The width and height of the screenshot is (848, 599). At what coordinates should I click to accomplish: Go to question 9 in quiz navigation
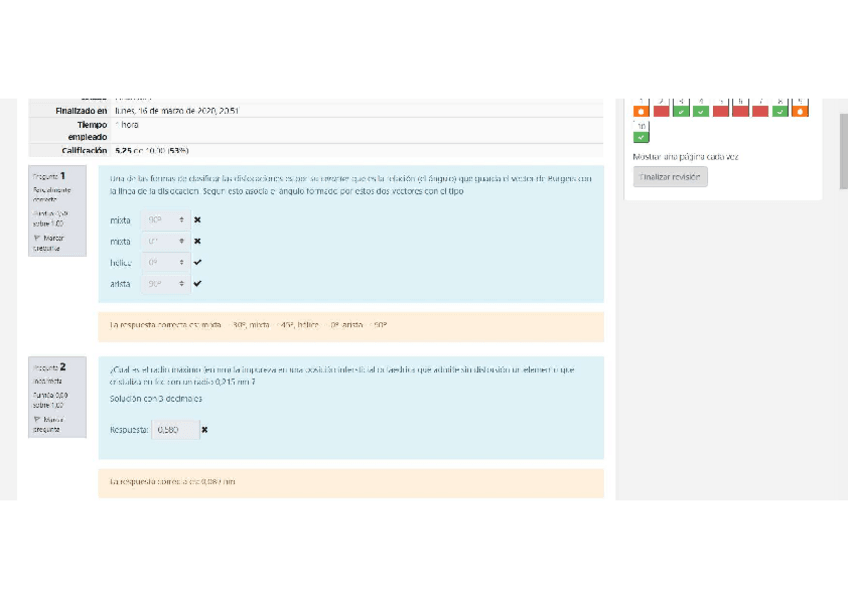800,107
